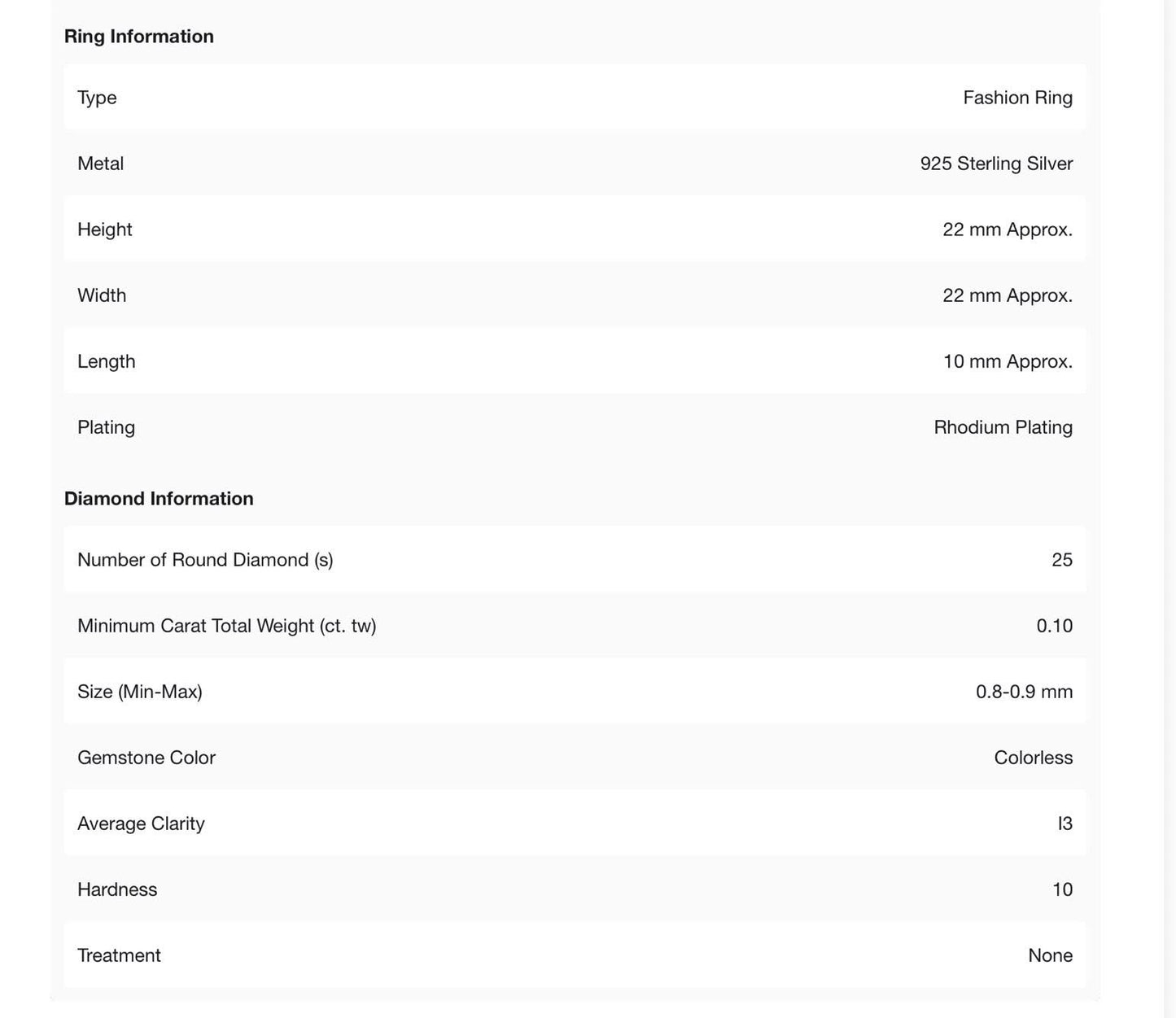Click the Treatment value None
Screen dimensions: 1176x1018
click(x=1050, y=955)
